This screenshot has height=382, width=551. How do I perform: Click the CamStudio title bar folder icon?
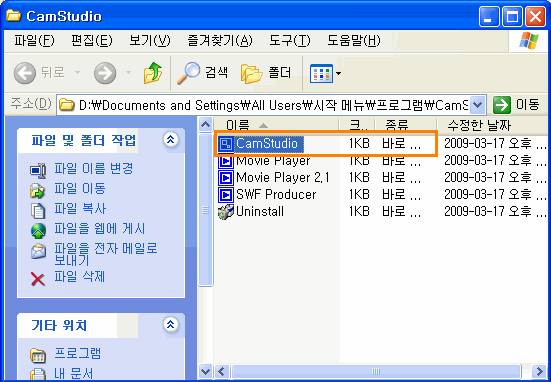[14, 15]
